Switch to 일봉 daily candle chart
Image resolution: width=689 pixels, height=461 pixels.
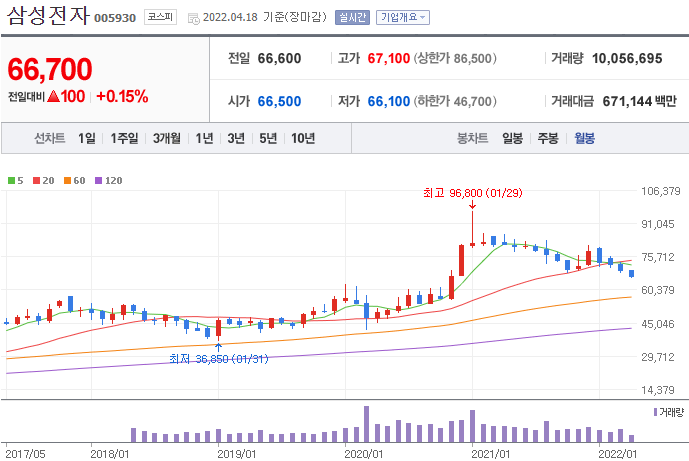tap(513, 138)
